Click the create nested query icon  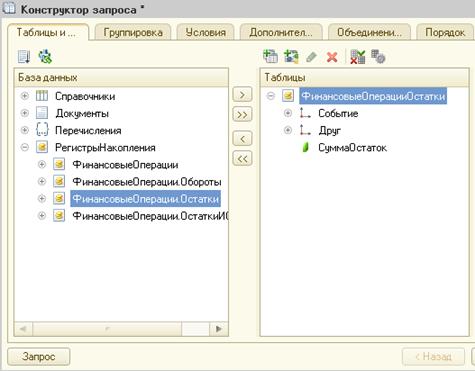[x=291, y=56]
